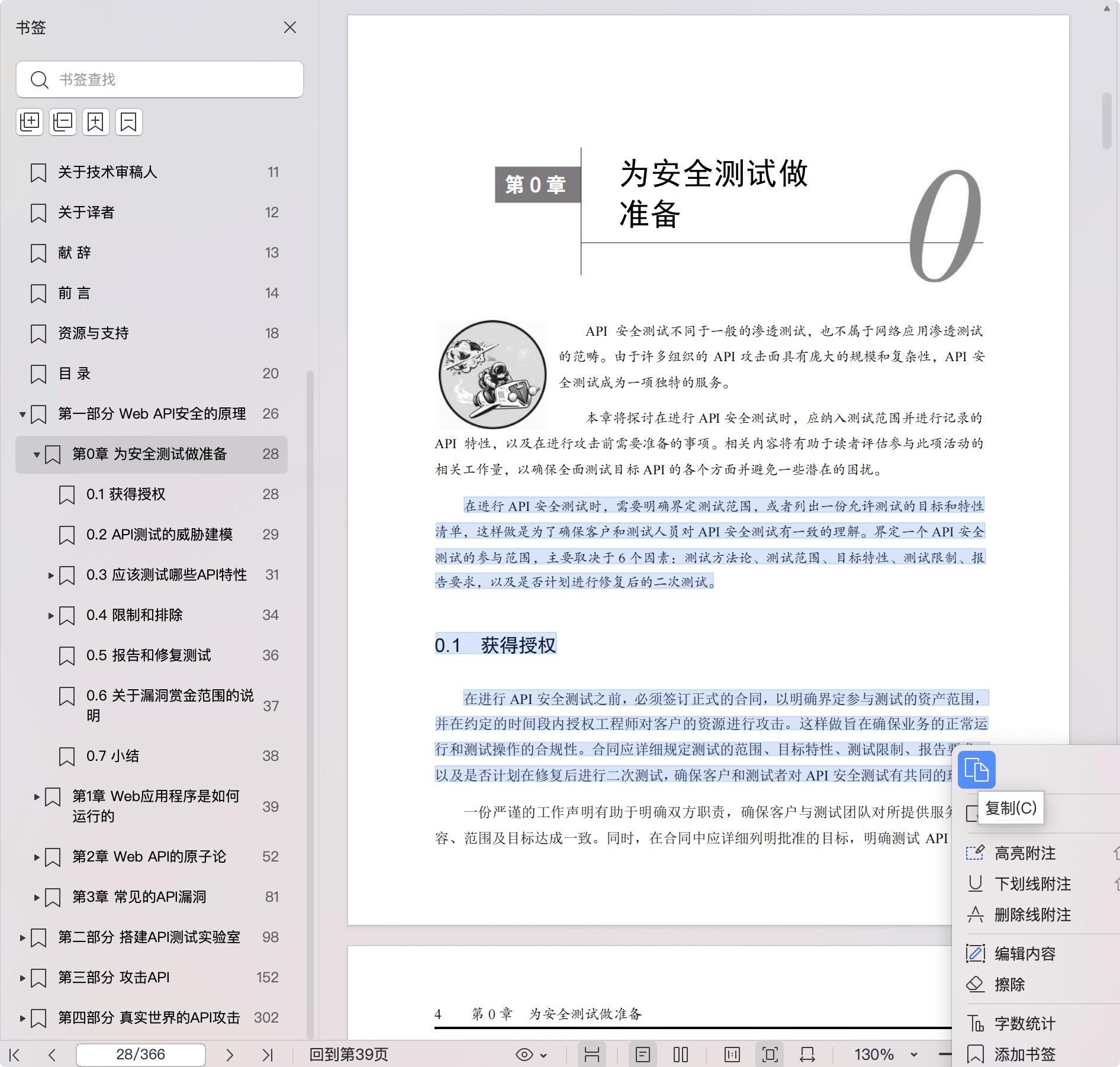Go to the next page arrow
1120x1067 pixels.
click(230, 1055)
